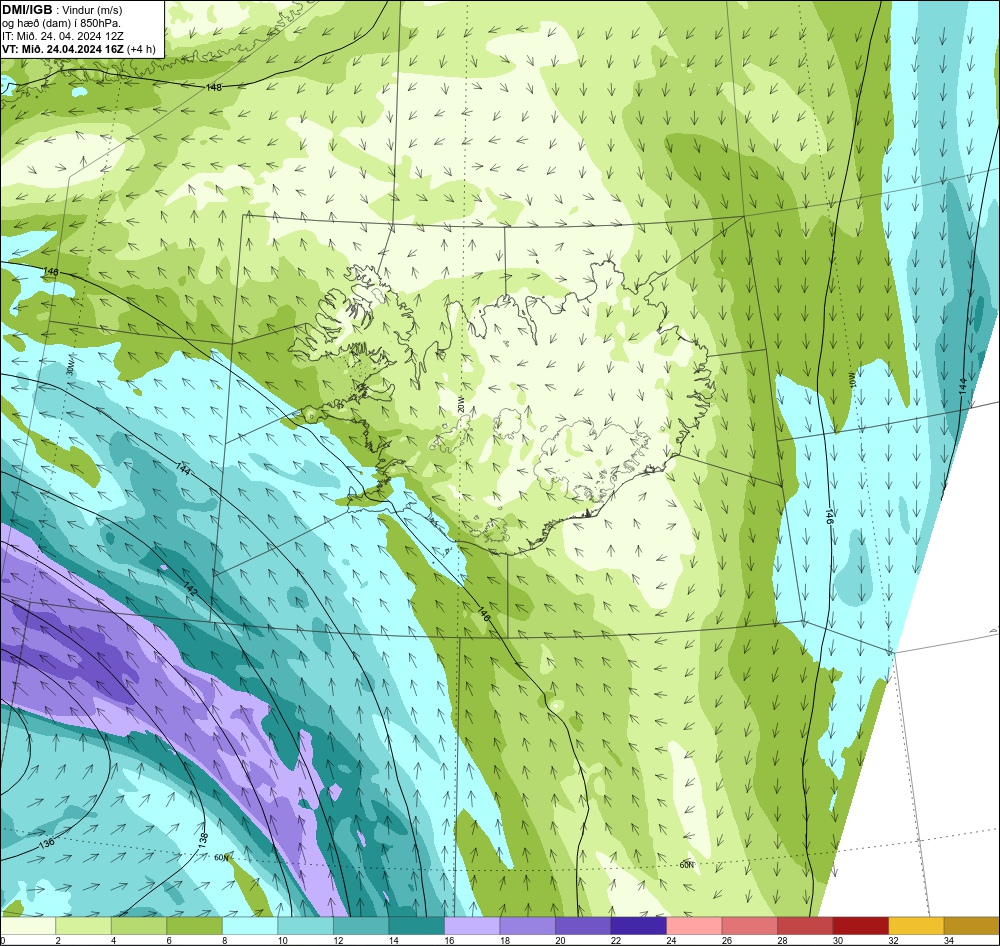Choose the dark gold above-34 m/s legend swatch
This screenshot has width=1000, height=946.
(971, 925)
